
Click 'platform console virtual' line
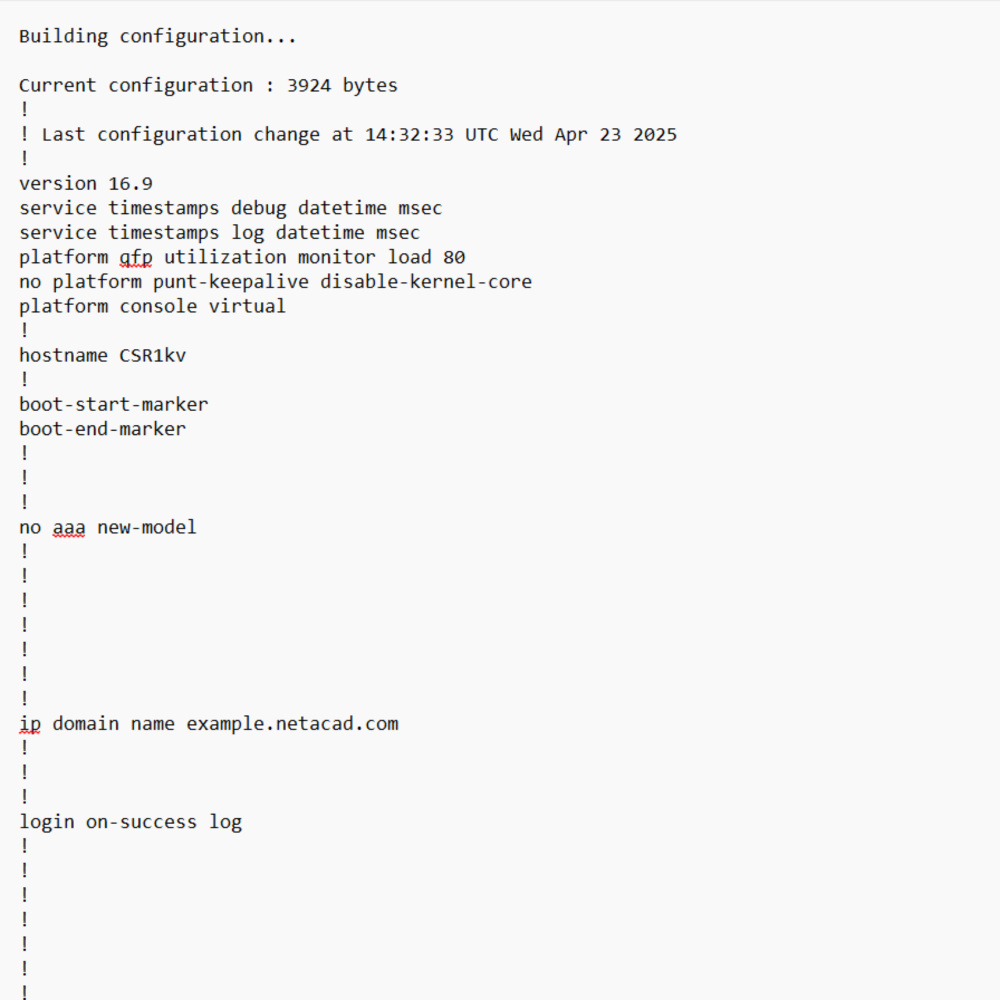pos(152,307)
